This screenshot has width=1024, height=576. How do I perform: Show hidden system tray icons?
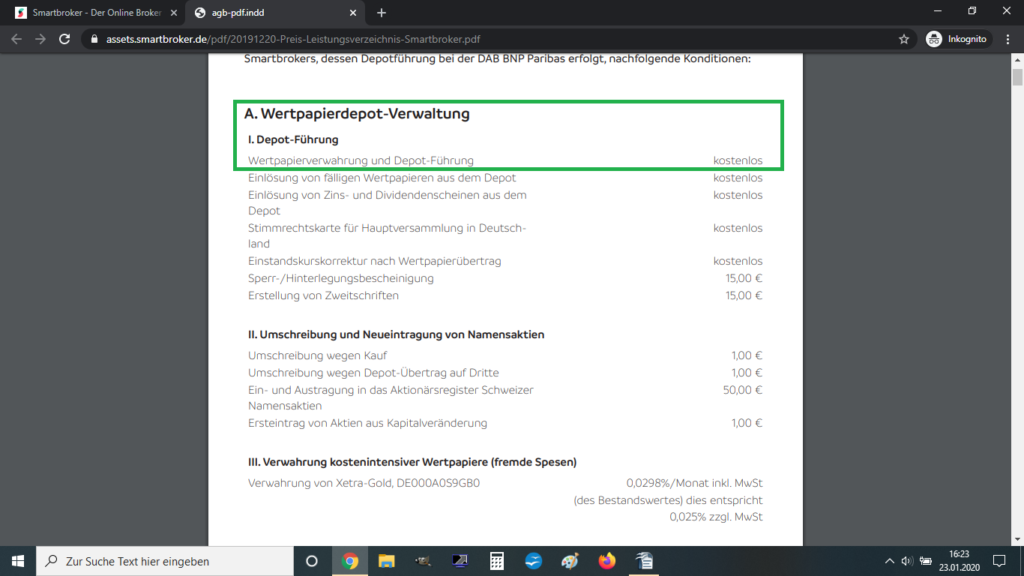point(889,561)
